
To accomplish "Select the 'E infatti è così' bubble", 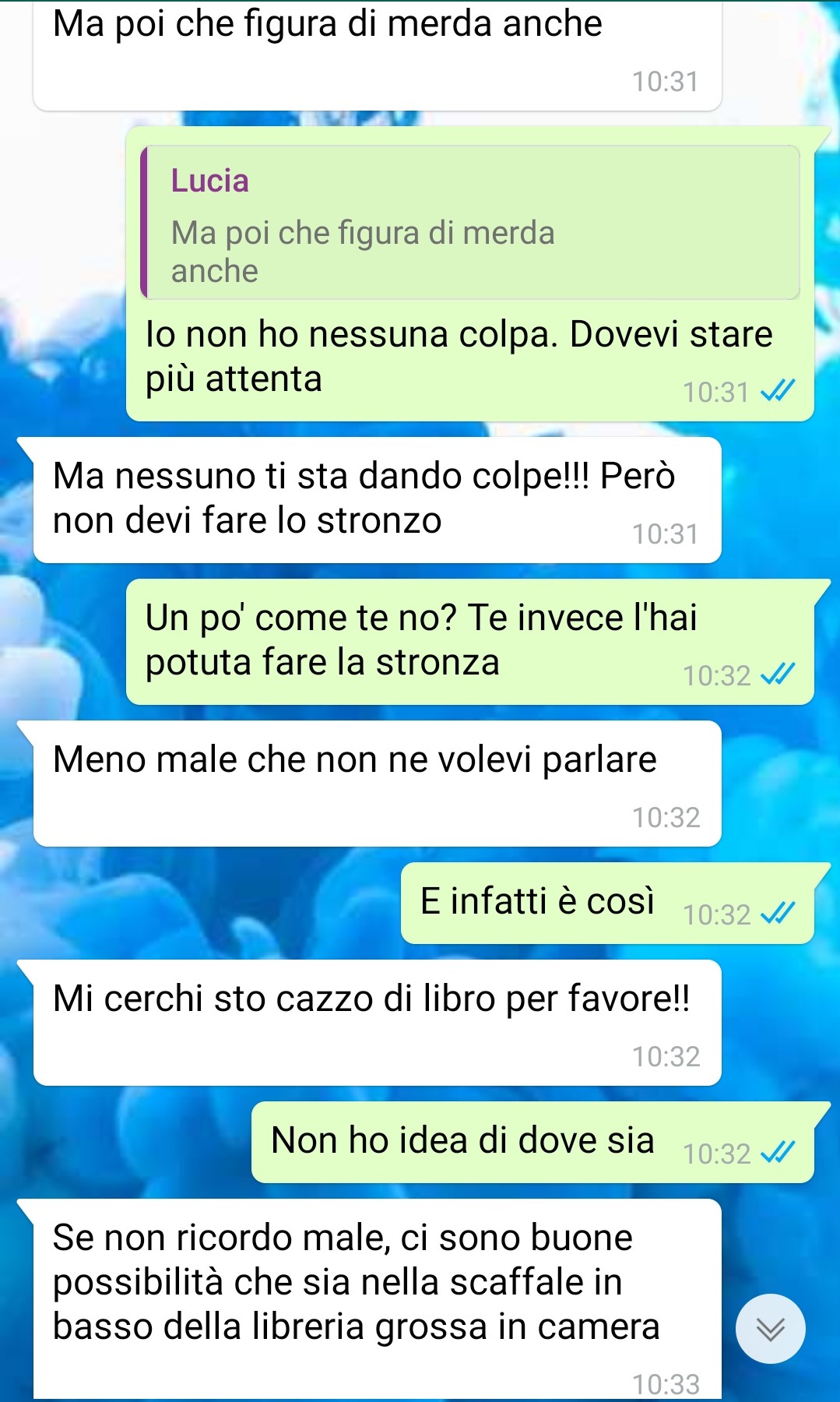I will pos(607,904).
